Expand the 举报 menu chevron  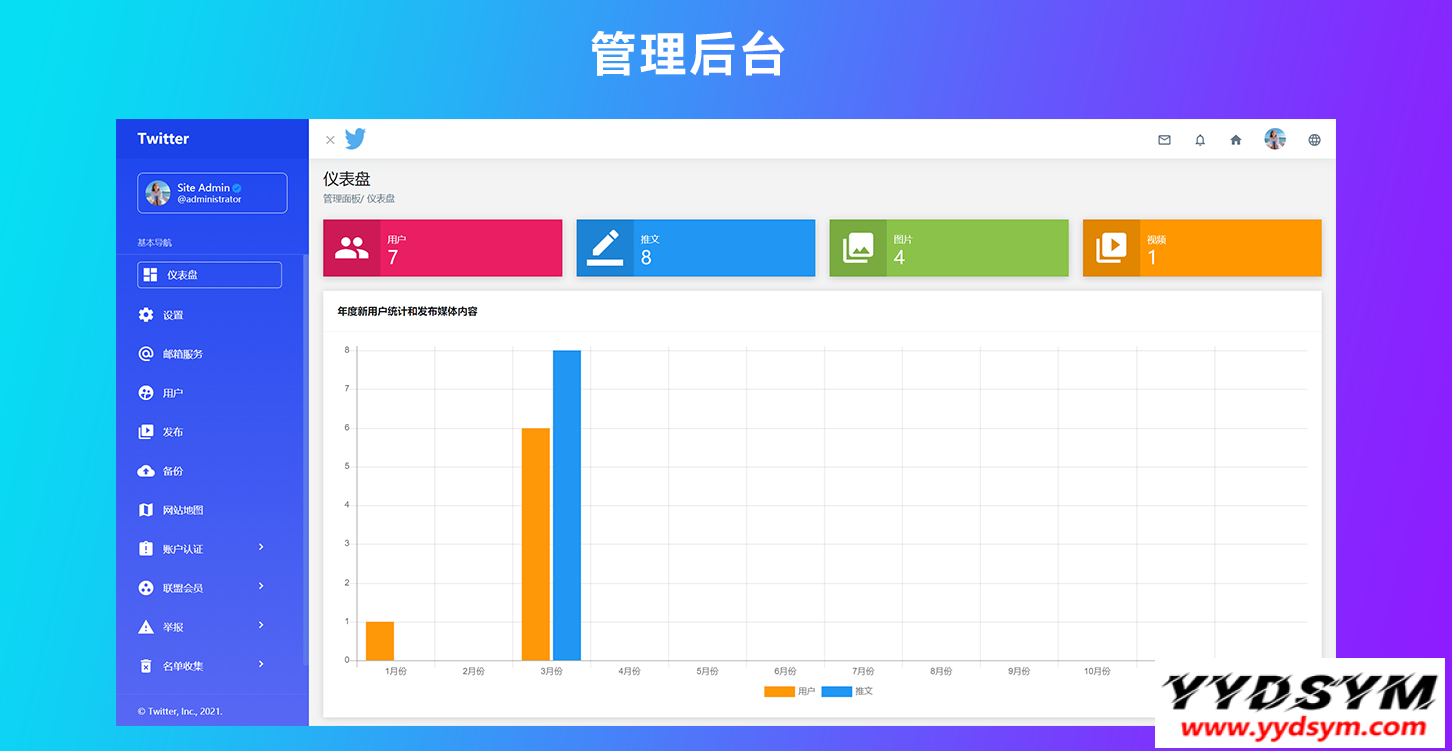click(261, 625)
